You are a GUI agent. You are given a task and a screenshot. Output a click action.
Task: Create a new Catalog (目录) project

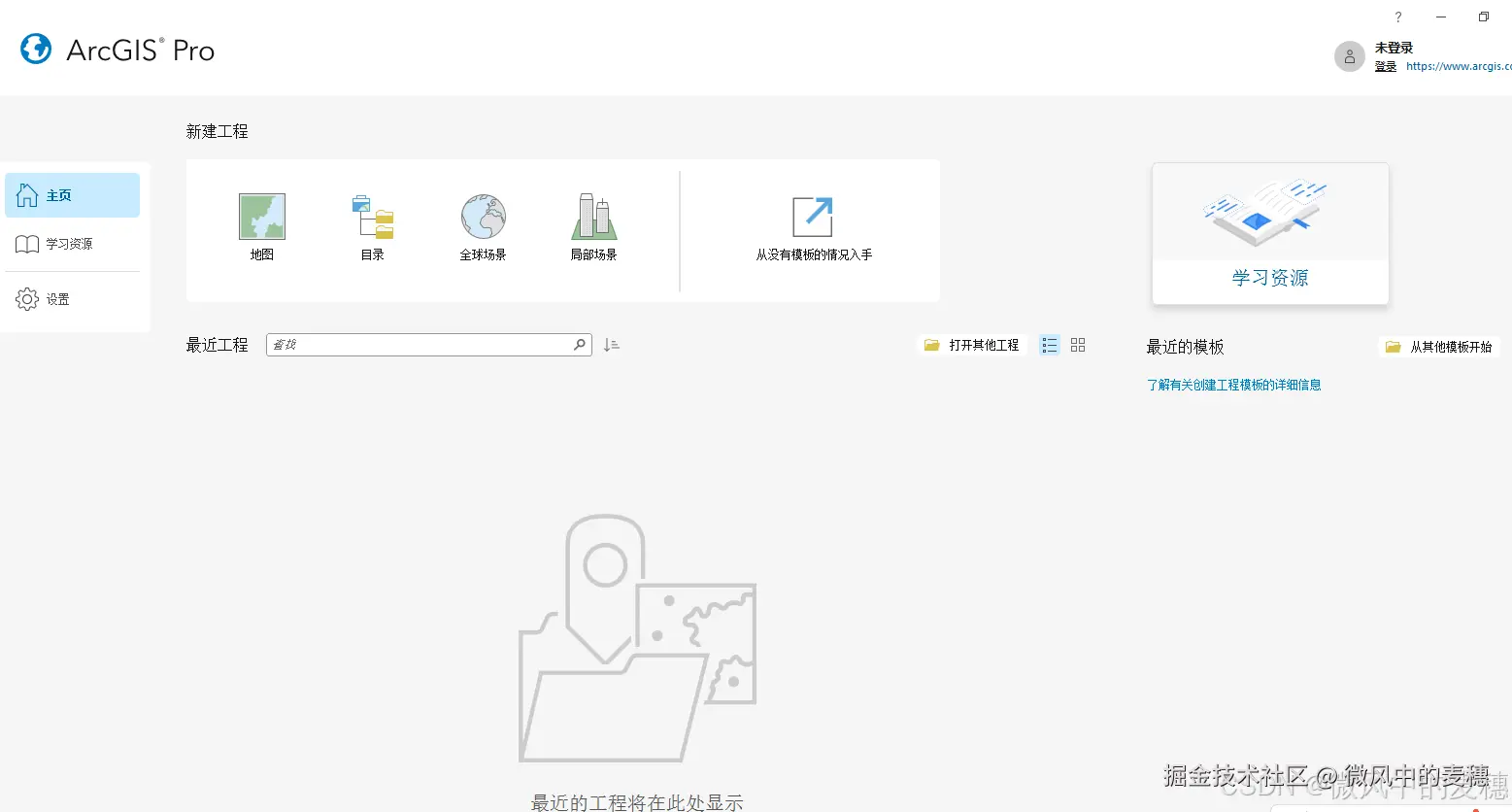[373, 228]
